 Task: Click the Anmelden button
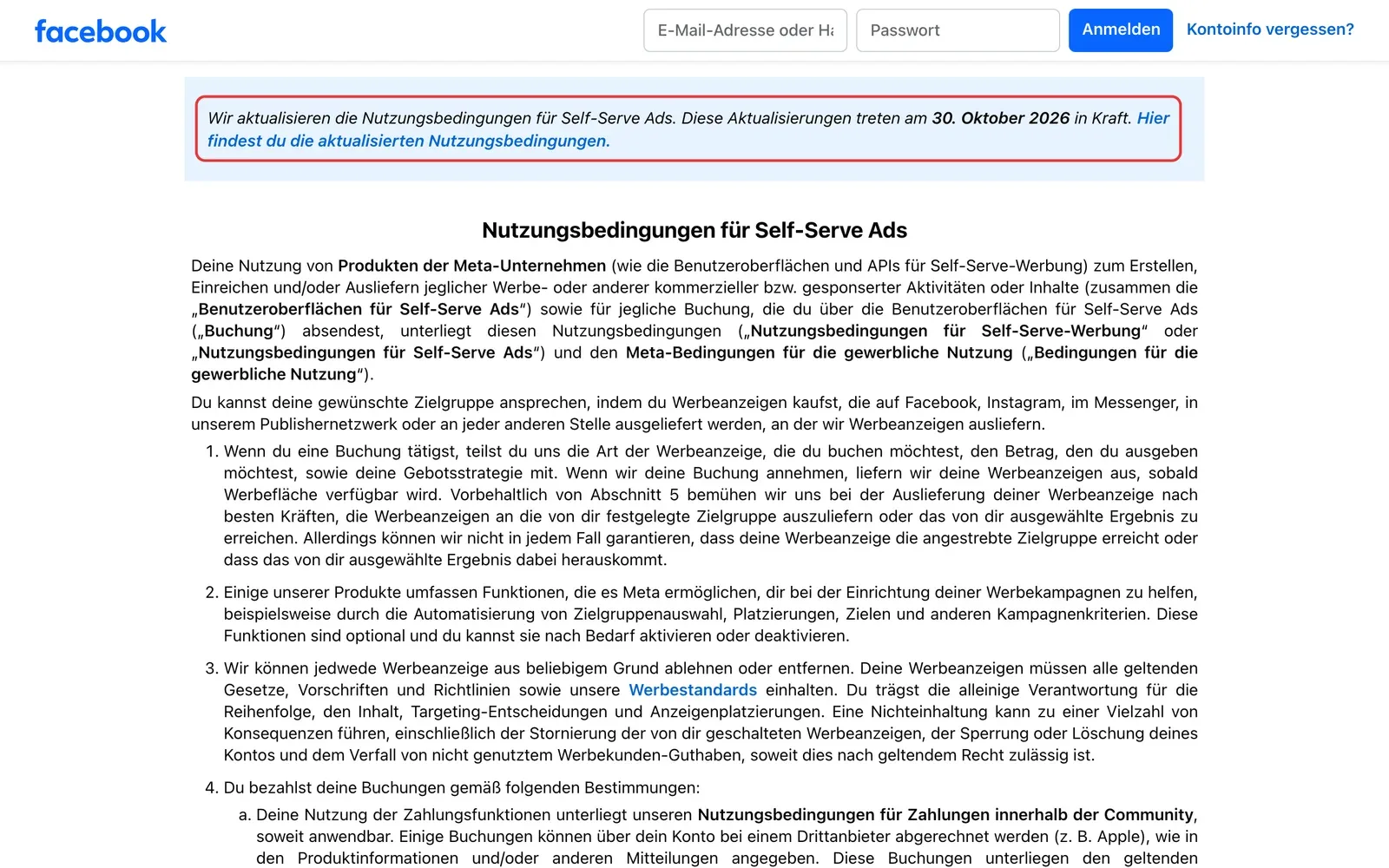point(1121,30)
